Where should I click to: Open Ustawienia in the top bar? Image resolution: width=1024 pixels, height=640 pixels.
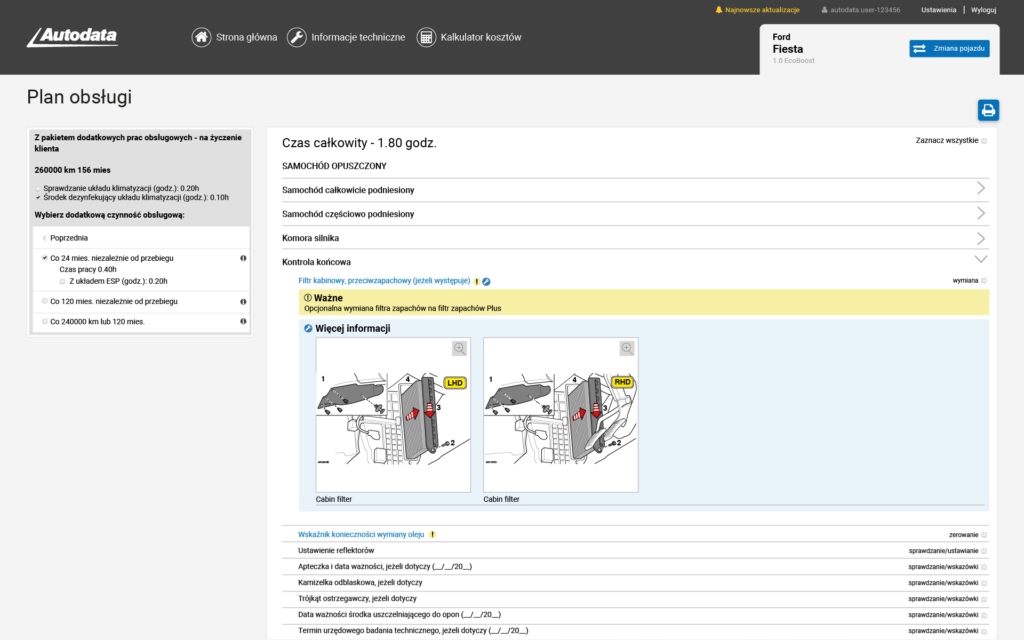click(938, 10)
